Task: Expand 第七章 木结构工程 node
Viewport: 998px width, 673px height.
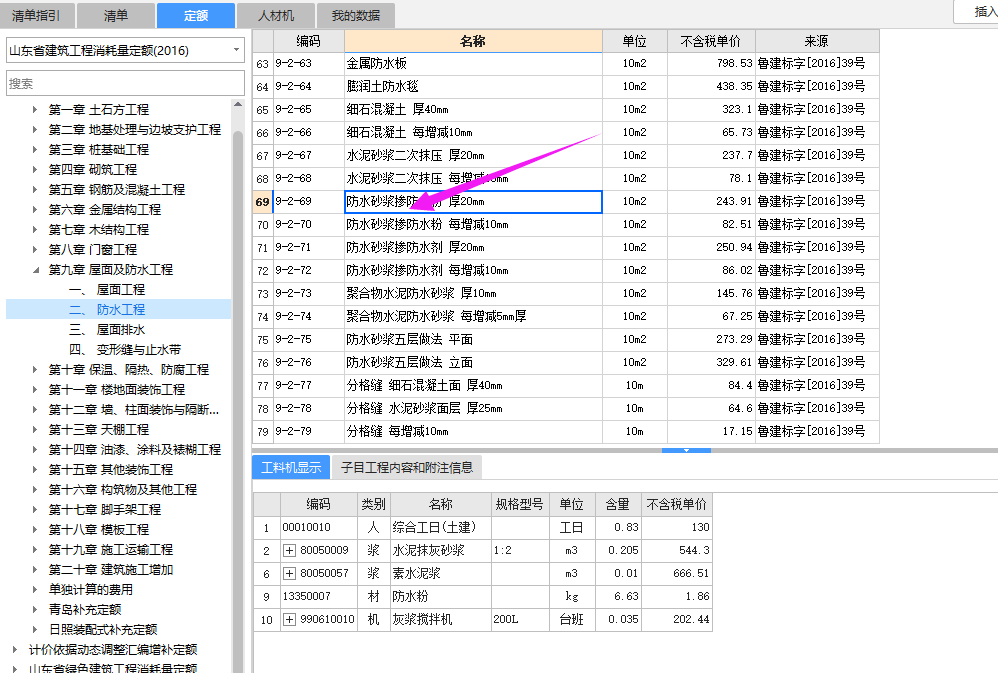Action: 35,229
